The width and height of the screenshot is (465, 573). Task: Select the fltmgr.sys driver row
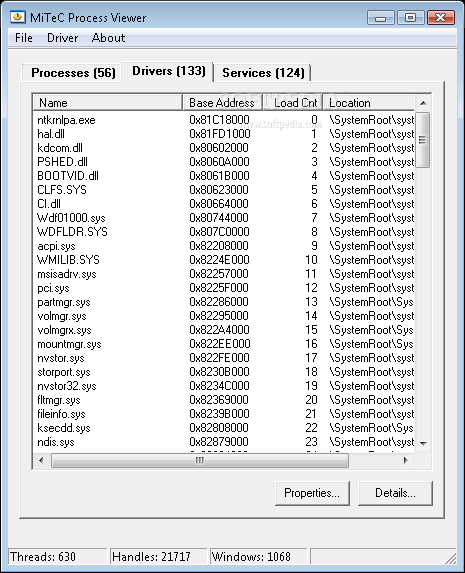(x=224, y=400)
